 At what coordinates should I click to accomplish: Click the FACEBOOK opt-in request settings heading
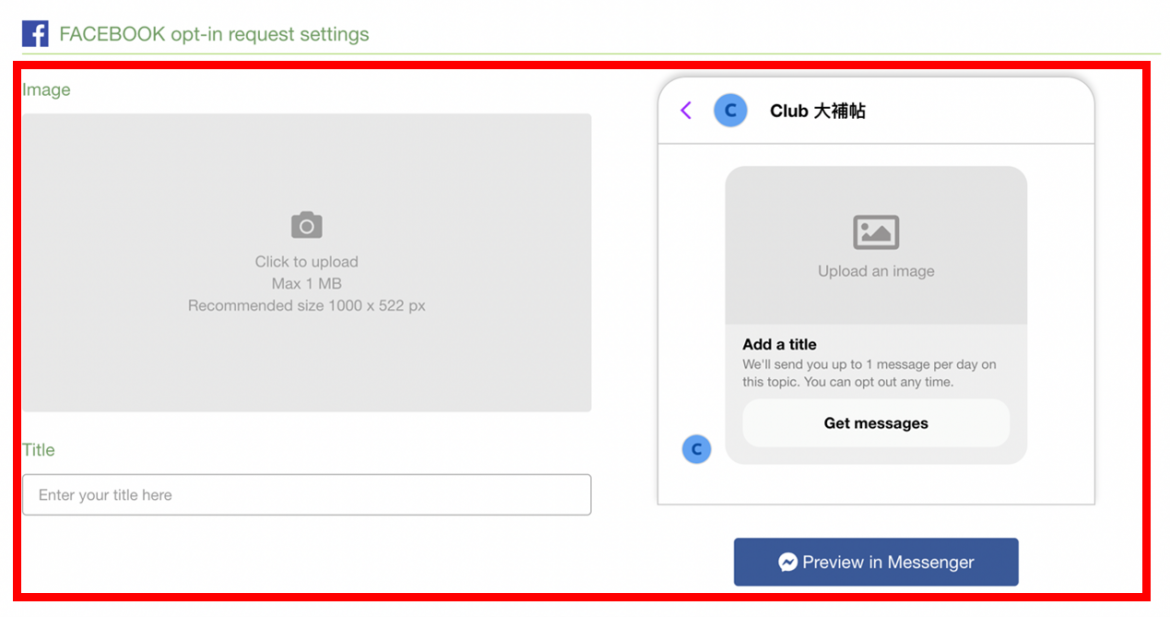pyautogui.click(x=216, y=33)
